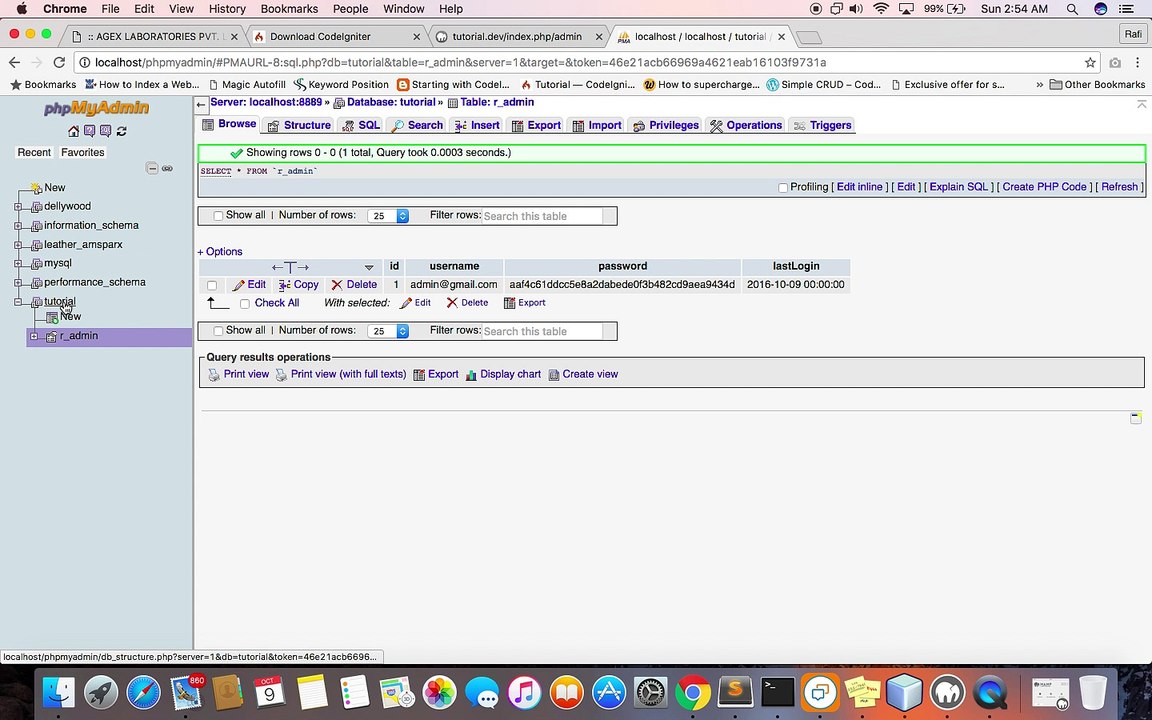The image size is (1152, 720).
Task: Open the Search tab
Action: pyautogui.click(x=417, y=126)
